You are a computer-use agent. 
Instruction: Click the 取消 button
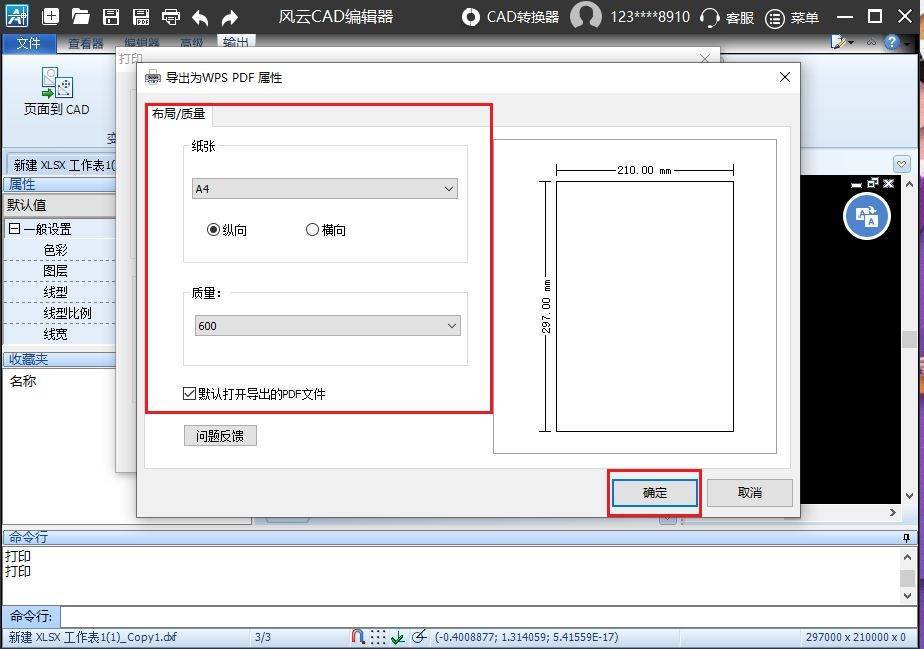[x=750, y=493]
